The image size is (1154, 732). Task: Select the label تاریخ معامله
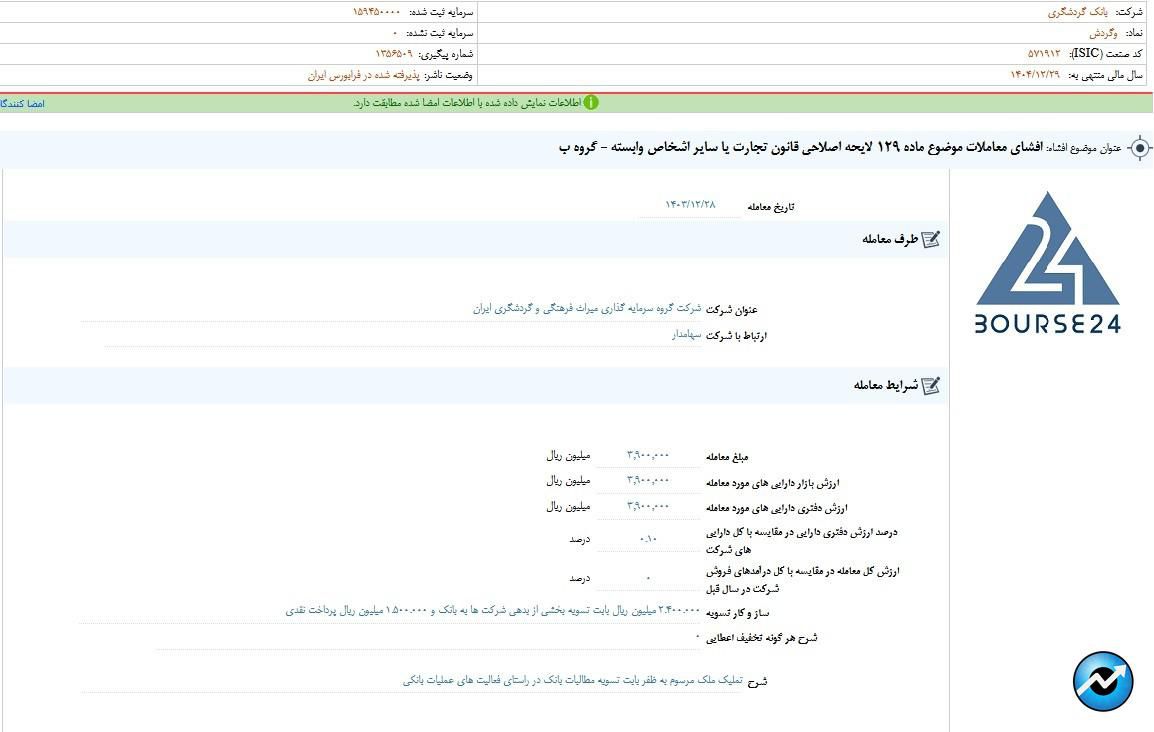(771, 207)
